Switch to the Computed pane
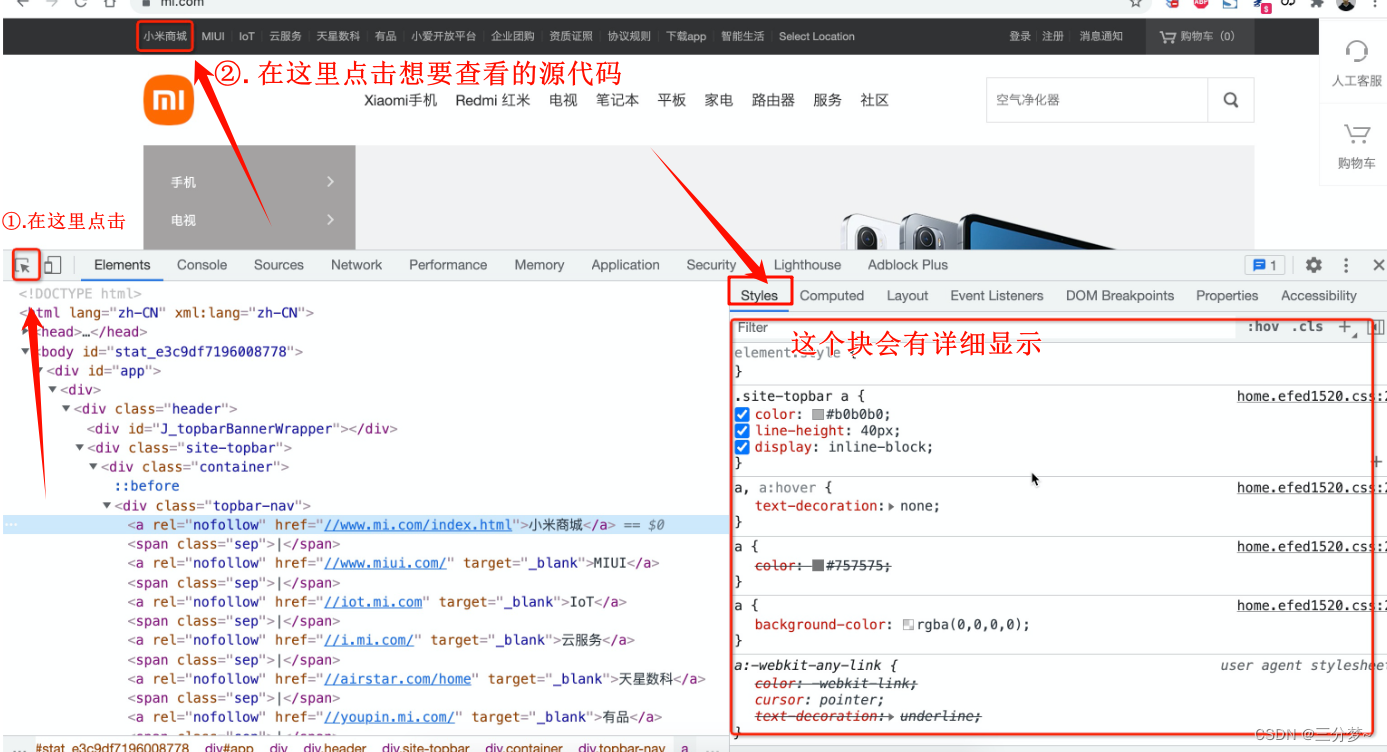Viewport: 1387px width, 752px height. click(832, 296)
